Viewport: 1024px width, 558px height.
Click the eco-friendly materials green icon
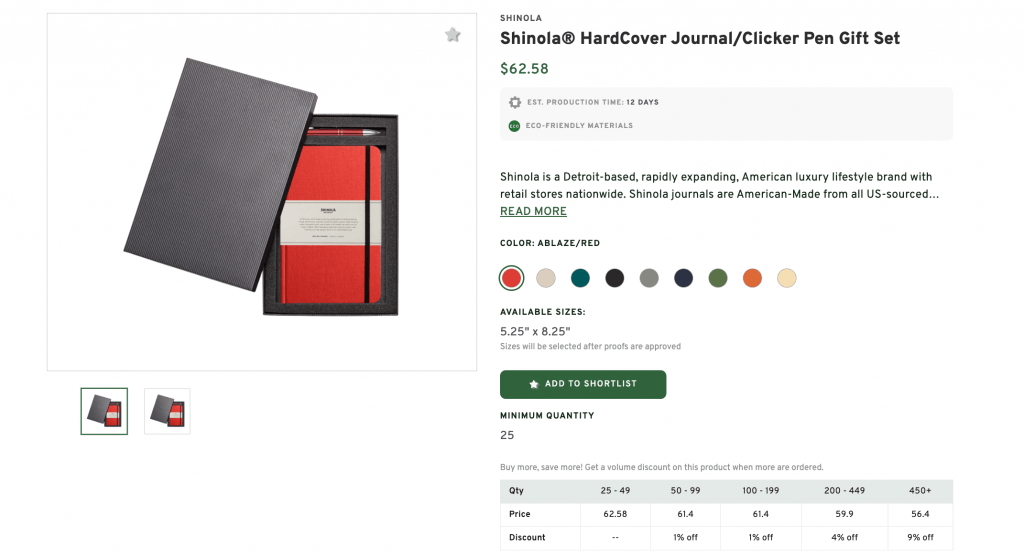[x=515, y=126]
